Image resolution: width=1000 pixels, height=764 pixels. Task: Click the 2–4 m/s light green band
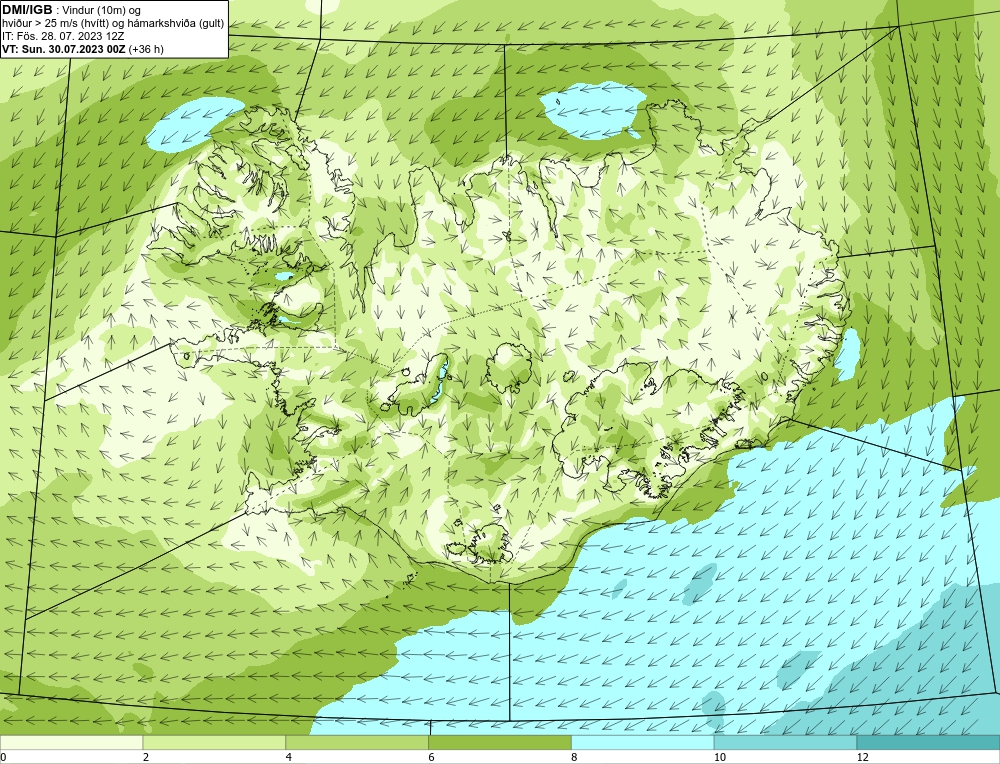214,742
